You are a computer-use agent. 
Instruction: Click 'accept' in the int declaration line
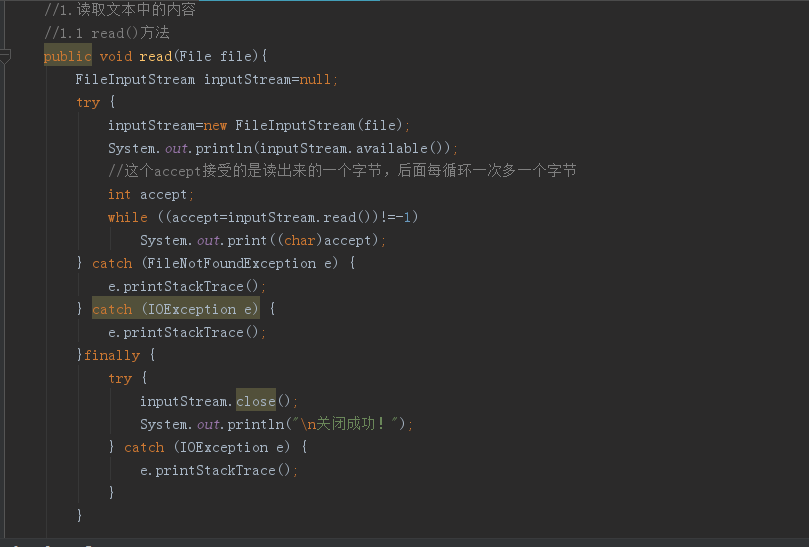pyautogui.click(x=163, y=194)
